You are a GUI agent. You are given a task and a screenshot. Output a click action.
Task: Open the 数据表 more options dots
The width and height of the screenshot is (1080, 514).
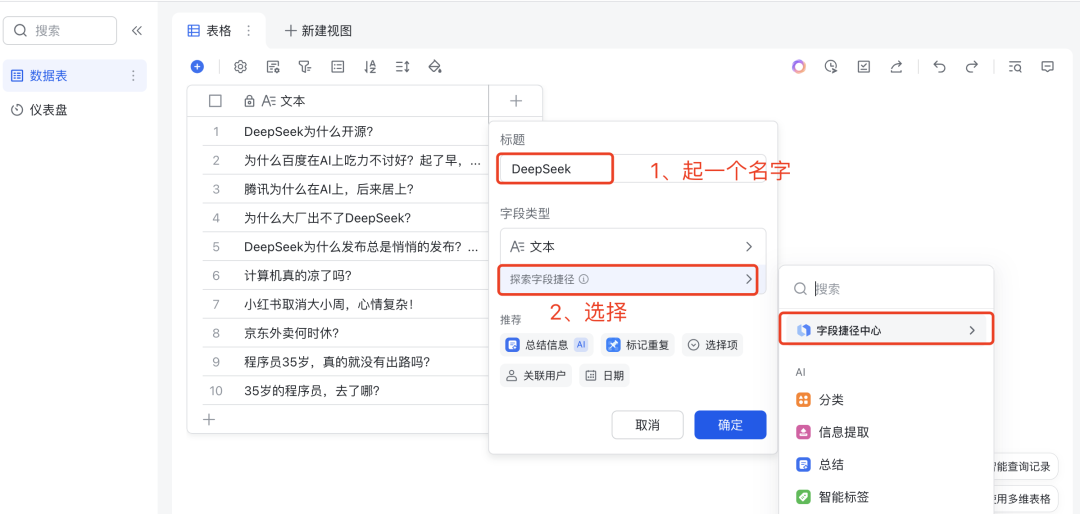(134, 76)
